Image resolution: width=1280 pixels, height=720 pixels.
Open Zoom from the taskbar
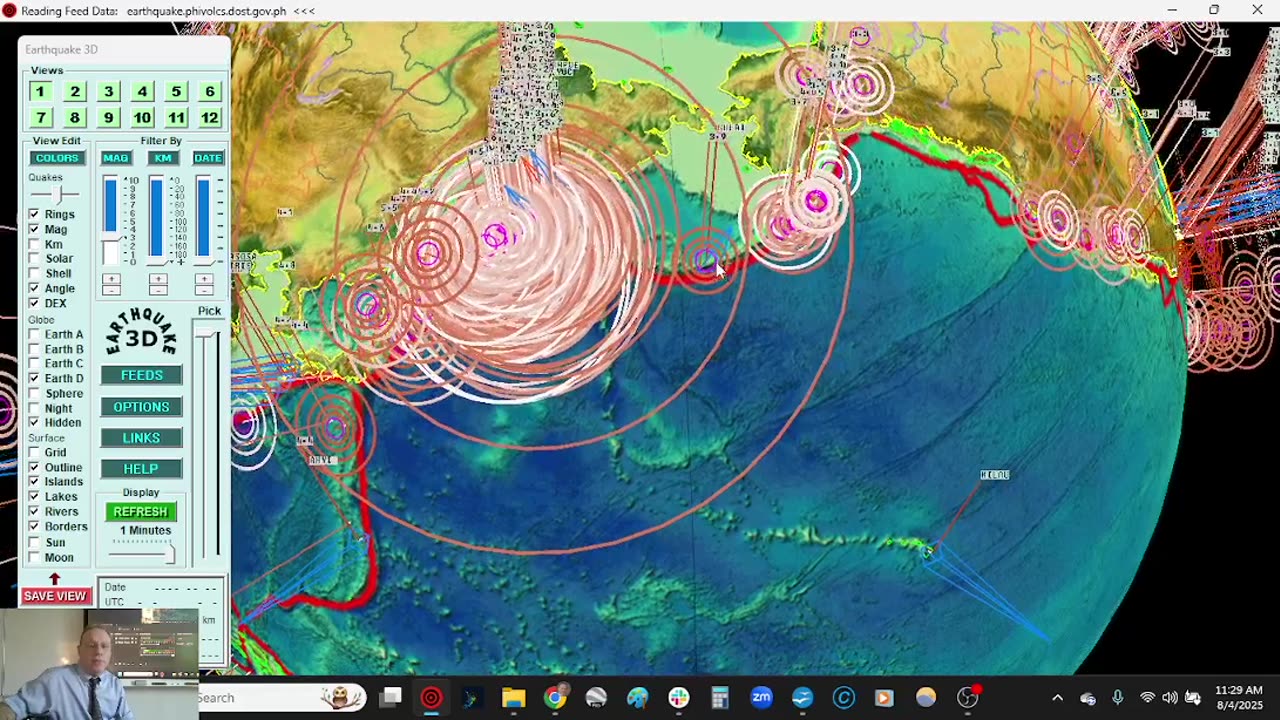(761, 697)
